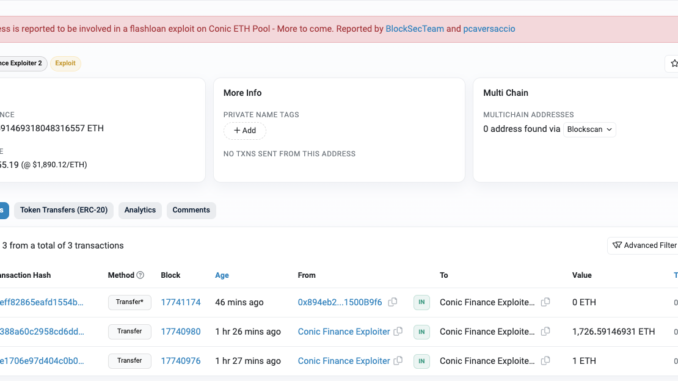
Task: Click Transfer method badge in 17740976 row
Action: click(130, 361)
